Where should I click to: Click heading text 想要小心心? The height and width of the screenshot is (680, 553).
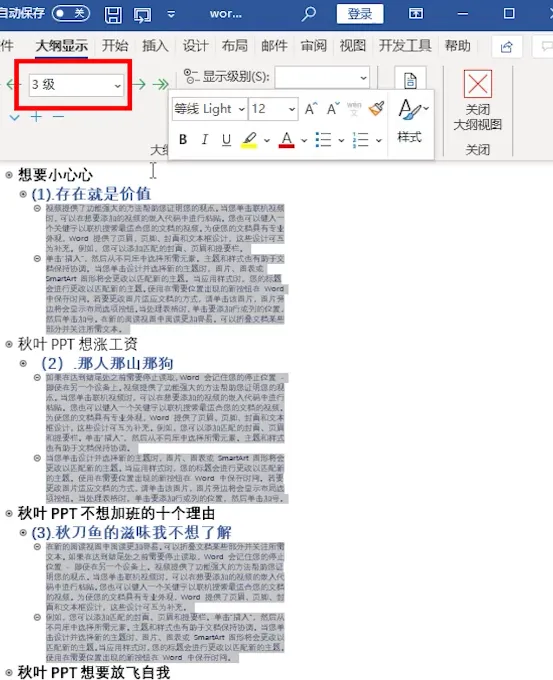pyautogui.click(x=55, y=175)
